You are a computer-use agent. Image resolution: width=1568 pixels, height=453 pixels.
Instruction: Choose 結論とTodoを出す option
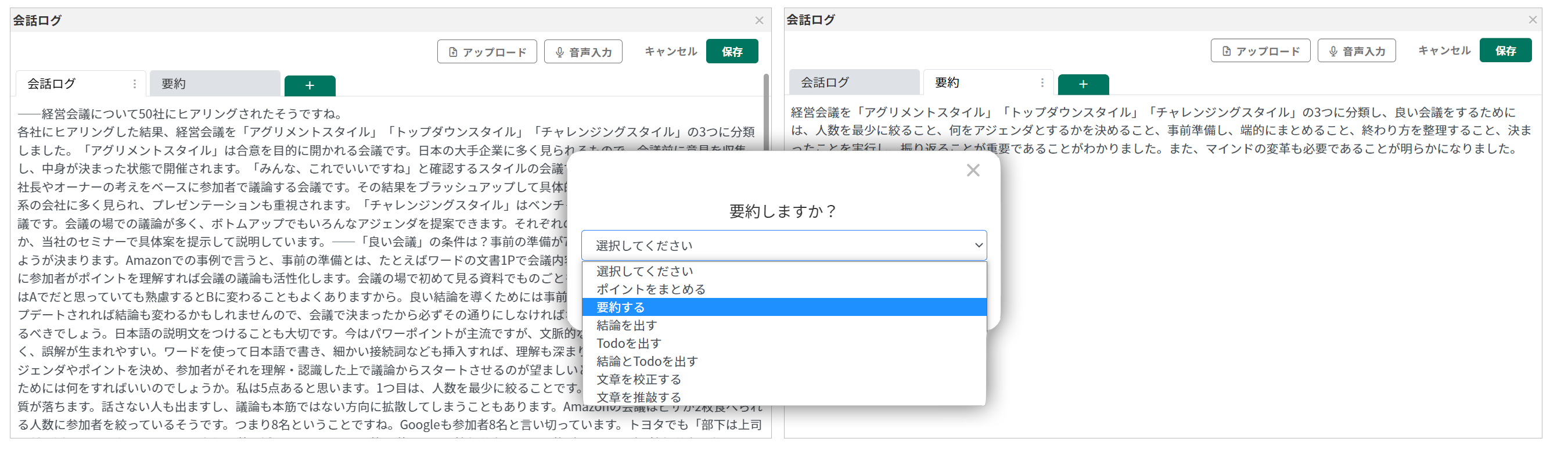click(x=784, y=362)
